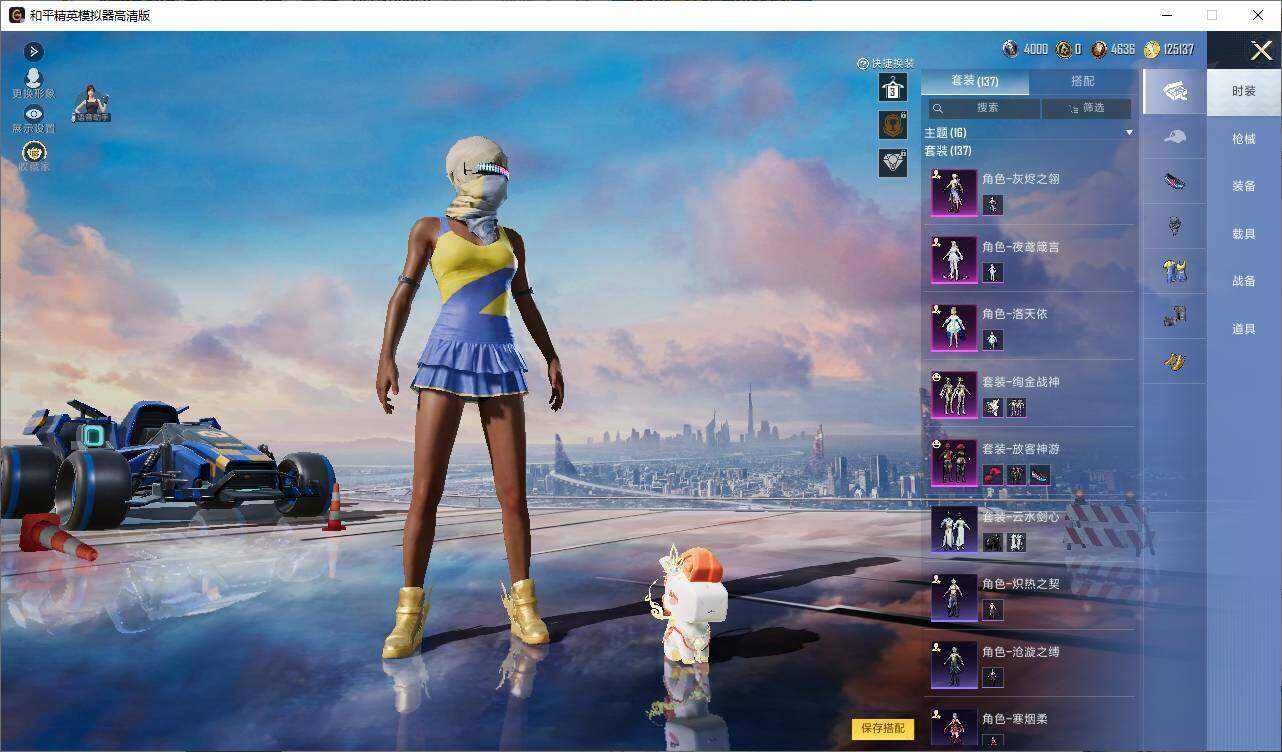Open the 枪械 firearms tab
This screenshot has height=752, width=1282.
[1243, 139]
